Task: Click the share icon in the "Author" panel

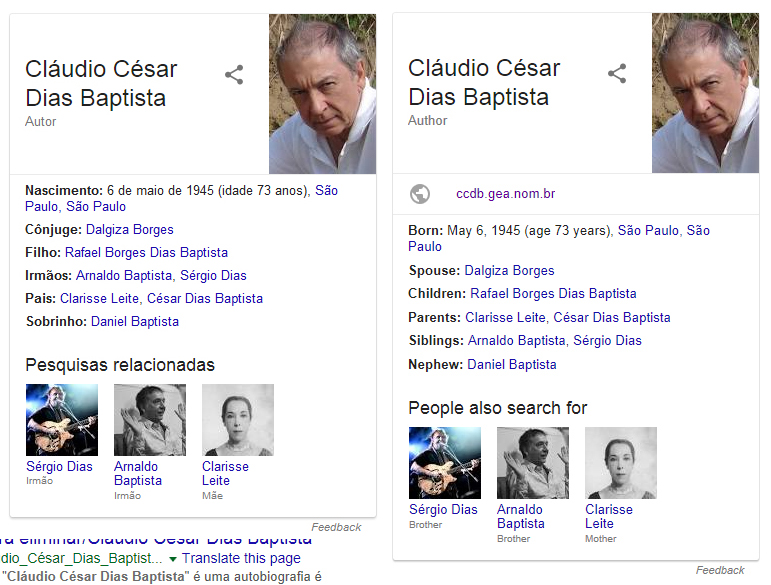Action: click(x=617, y=73)
